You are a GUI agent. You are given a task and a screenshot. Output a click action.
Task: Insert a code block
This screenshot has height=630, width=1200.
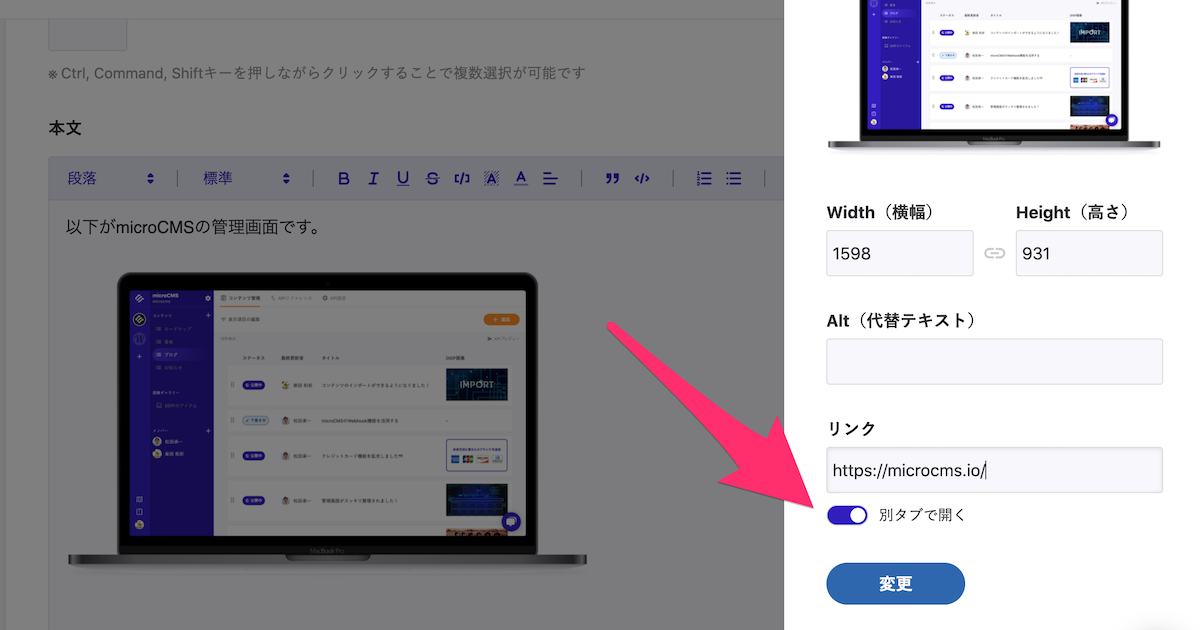[x=642, y=179]
